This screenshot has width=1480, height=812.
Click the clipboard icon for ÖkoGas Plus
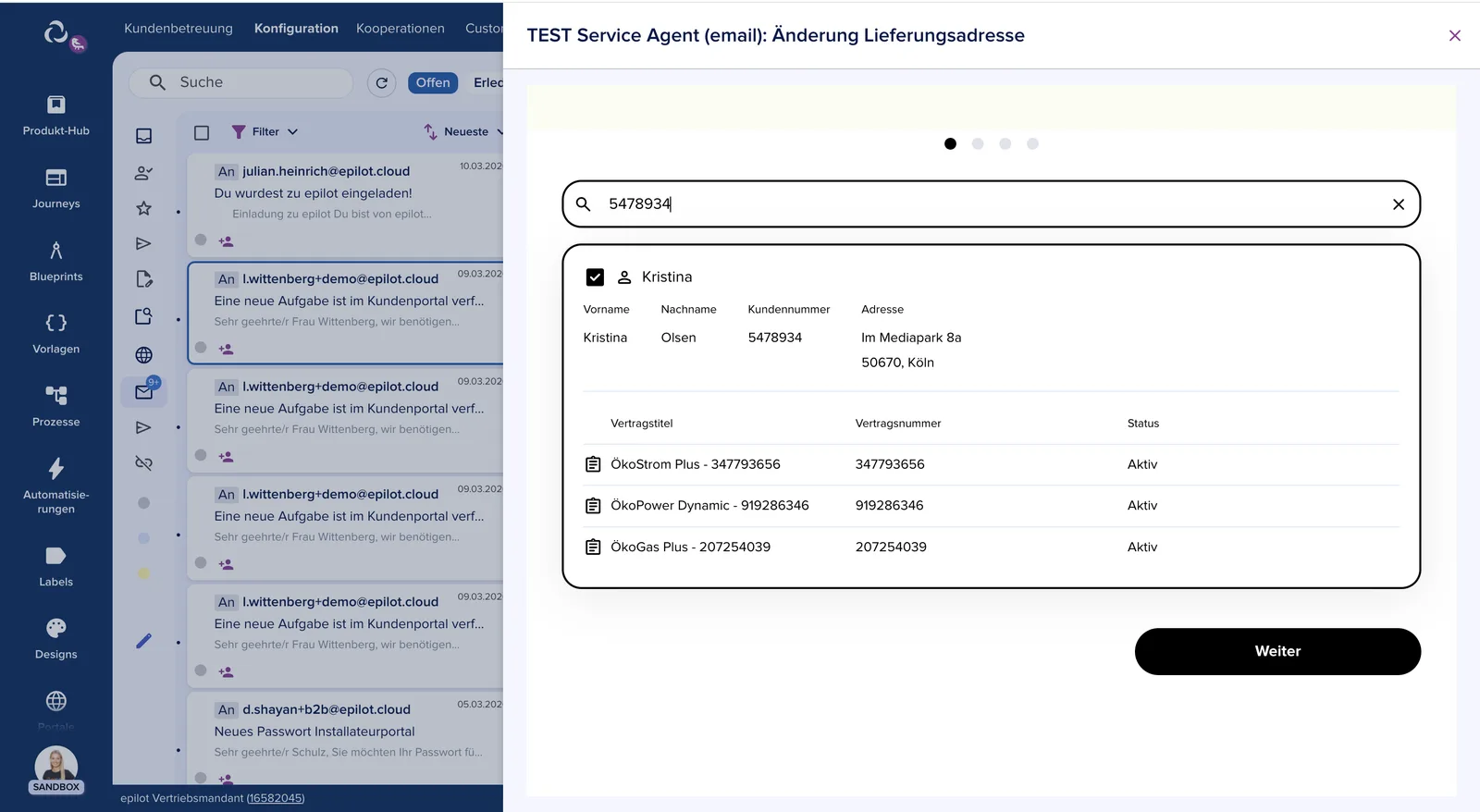coord(593,547)
